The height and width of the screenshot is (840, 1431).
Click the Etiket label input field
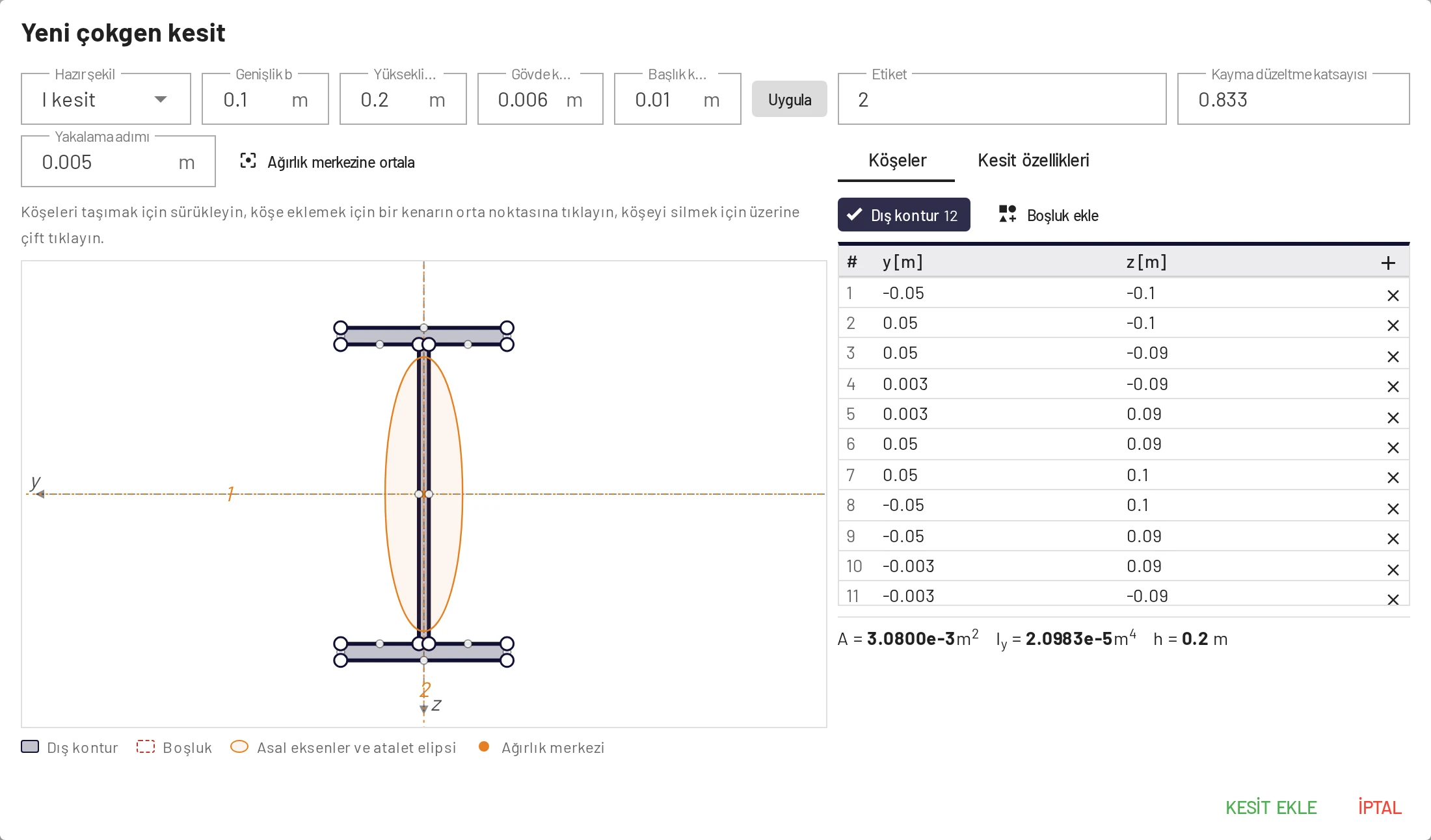click(x=1002, y=99)
